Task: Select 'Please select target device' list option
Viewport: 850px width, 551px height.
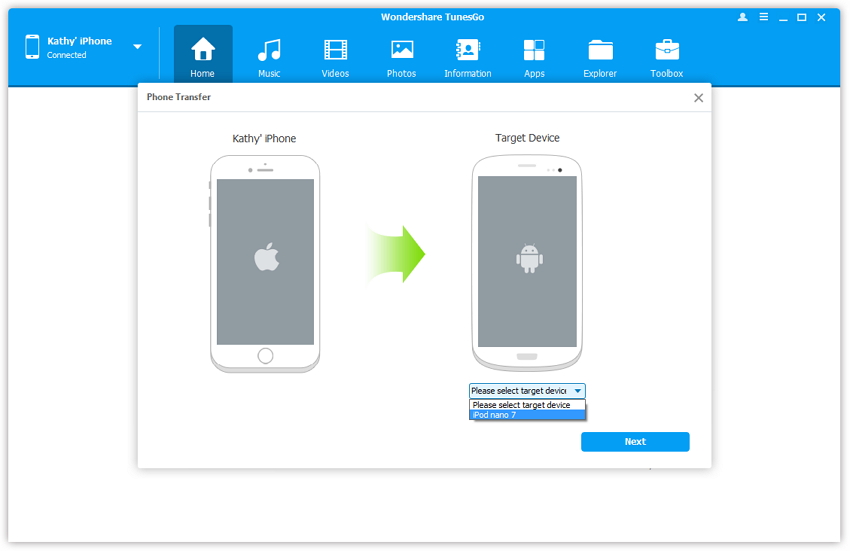Action: click(527, 405)
